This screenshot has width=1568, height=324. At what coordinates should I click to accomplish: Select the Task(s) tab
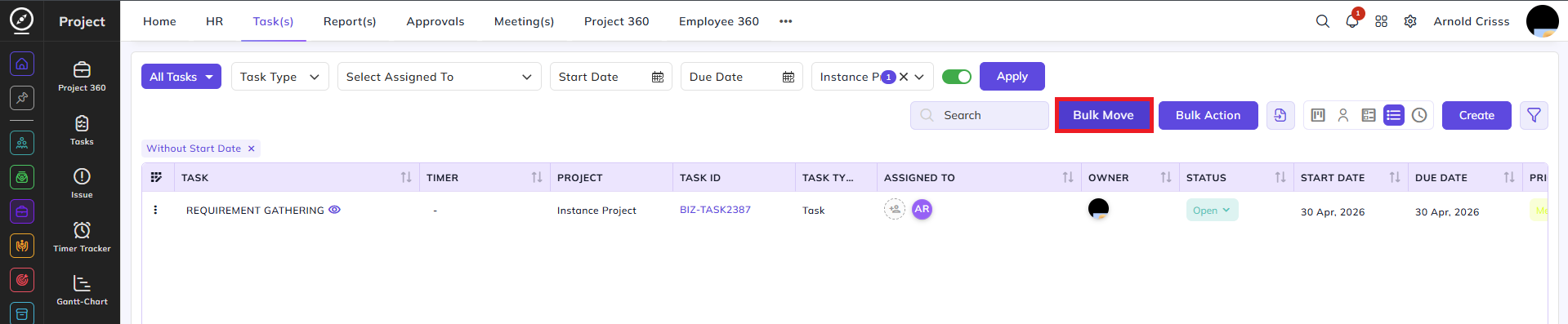tap(273, 21)
